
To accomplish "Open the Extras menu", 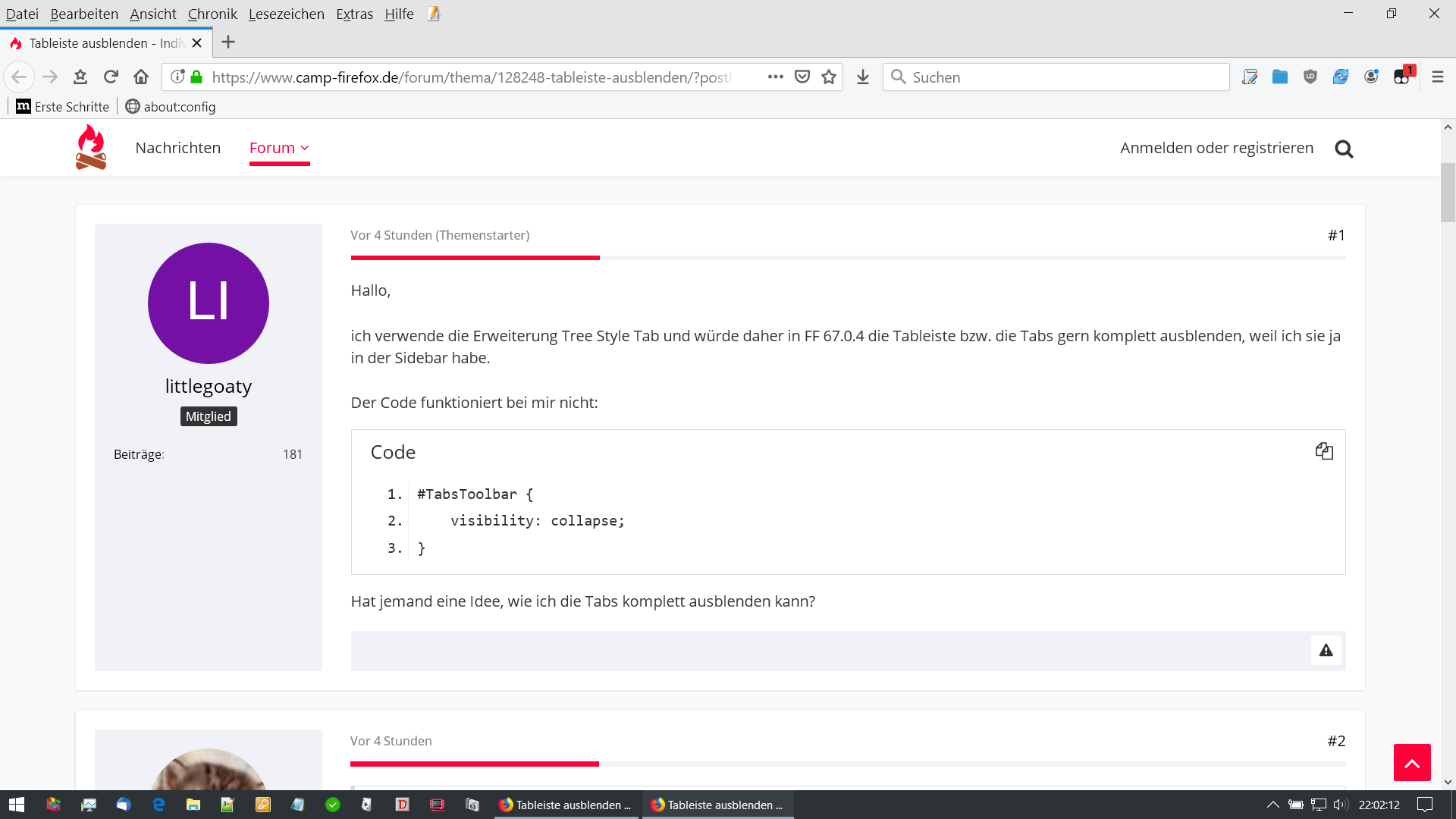I will pos(354,14).
